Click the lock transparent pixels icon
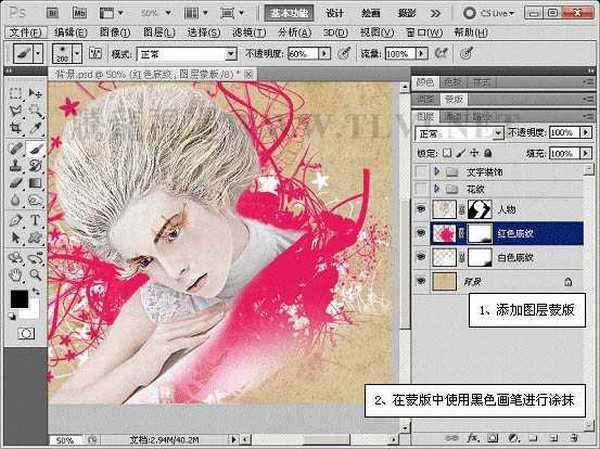 click(446, 152)
